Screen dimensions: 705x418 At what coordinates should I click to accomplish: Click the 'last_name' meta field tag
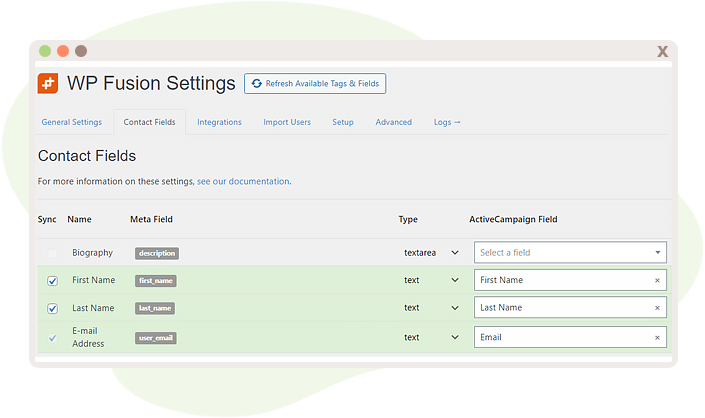[155, 308]
